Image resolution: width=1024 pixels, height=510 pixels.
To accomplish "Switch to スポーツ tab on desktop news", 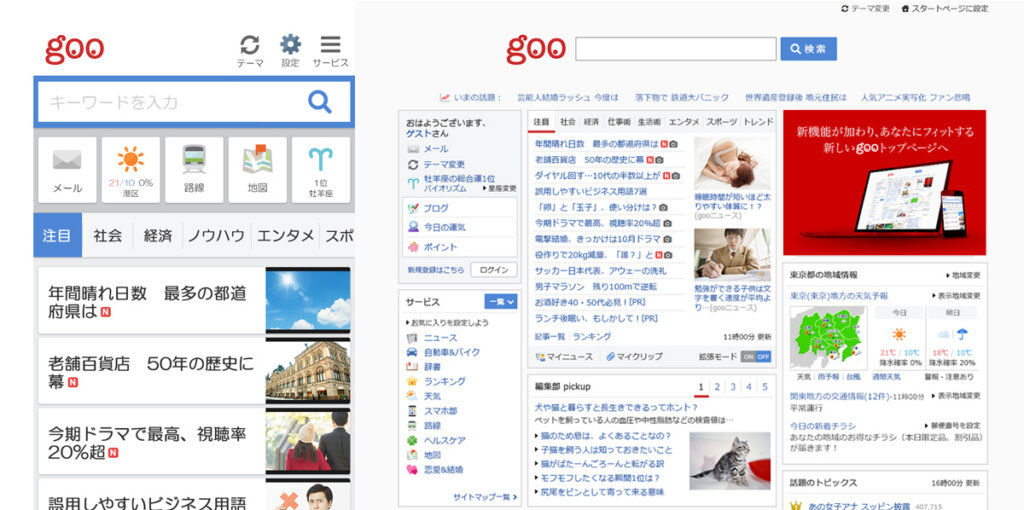I will point(722,122).
